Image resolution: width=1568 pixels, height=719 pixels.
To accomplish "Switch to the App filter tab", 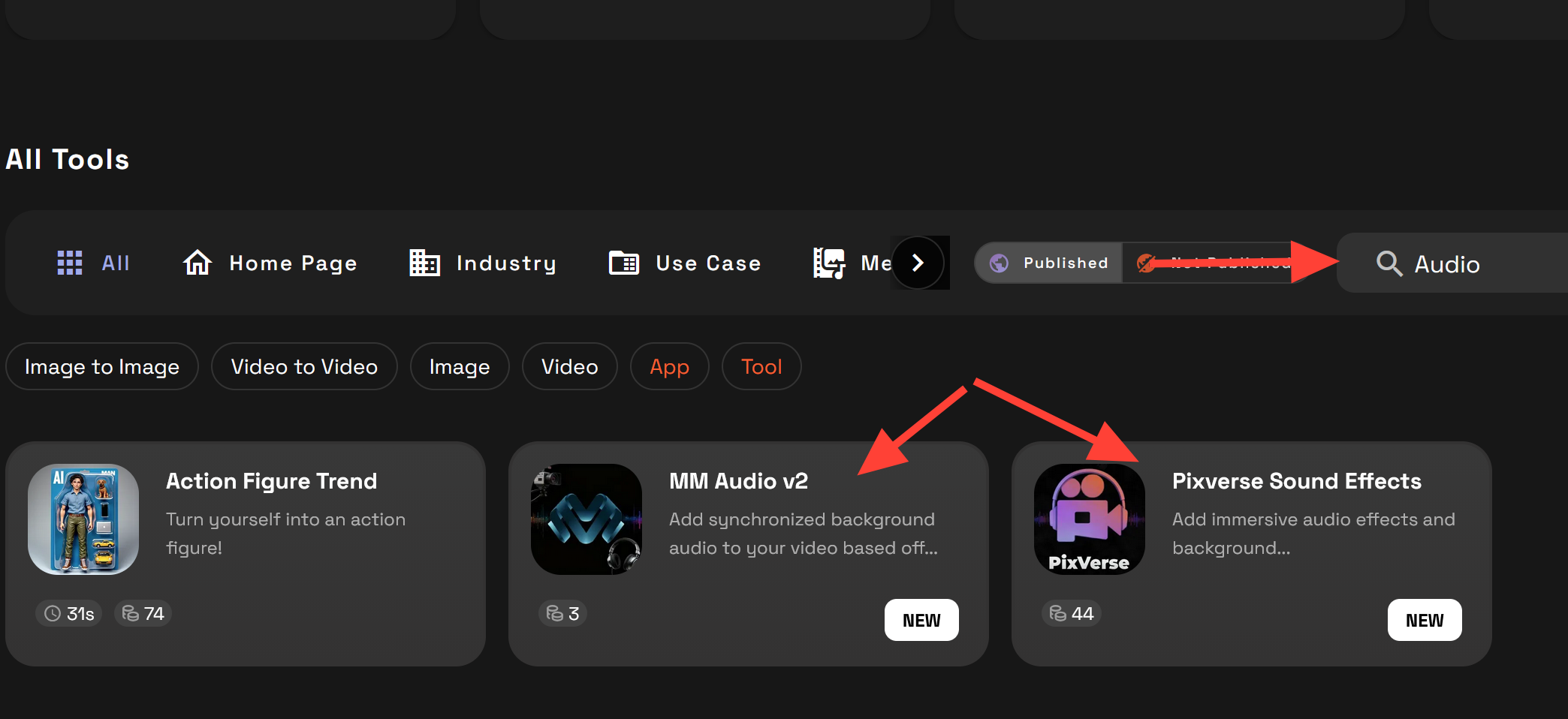I will tap(669, 366).
